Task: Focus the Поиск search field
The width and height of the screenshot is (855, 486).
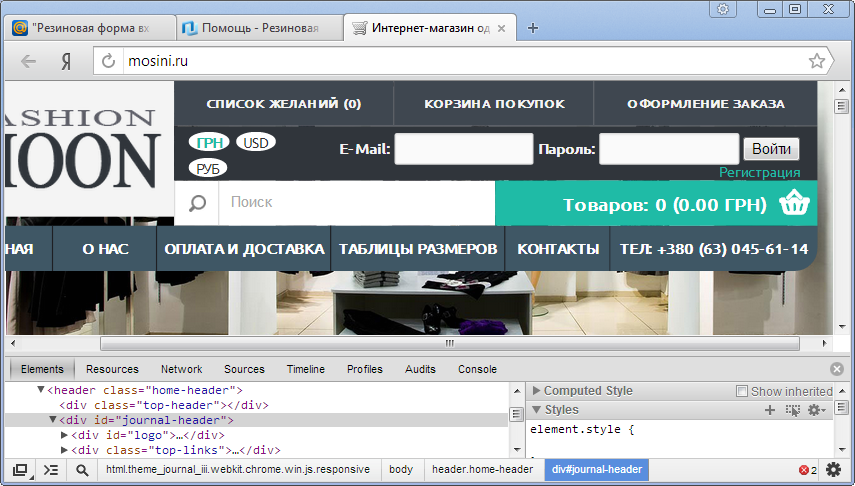Action: click(x=357, y=203)
